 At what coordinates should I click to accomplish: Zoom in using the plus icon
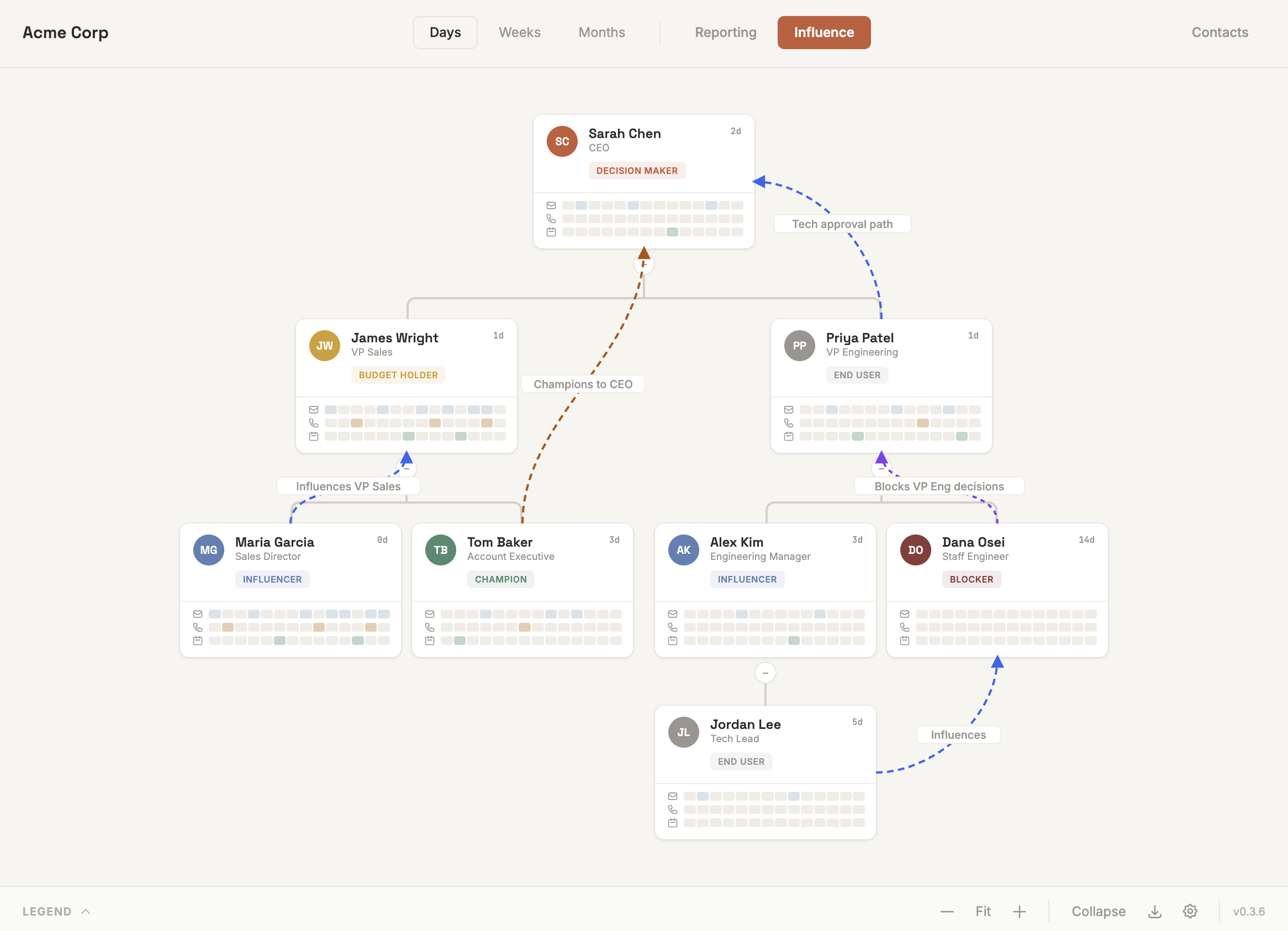[x=1018, y=911]
